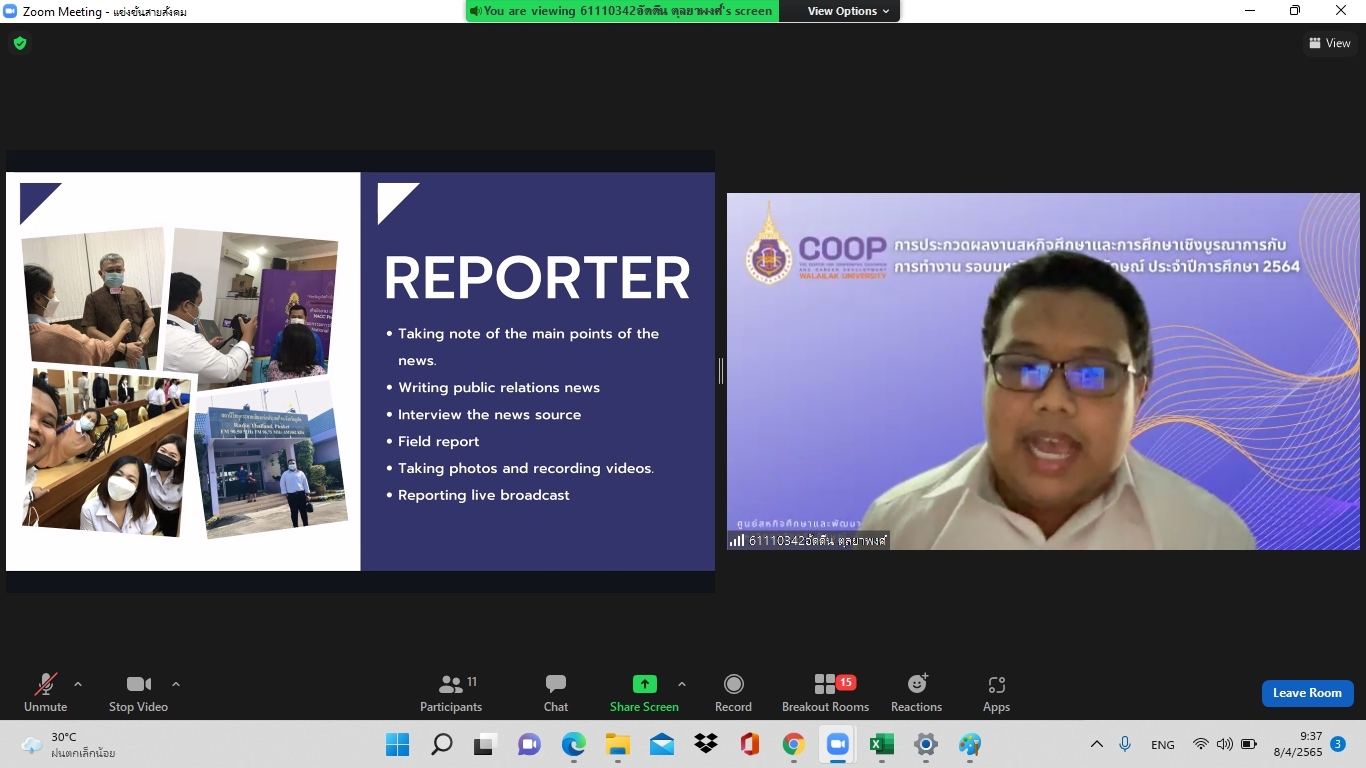Expand the Share Screen options arrow

682,685
